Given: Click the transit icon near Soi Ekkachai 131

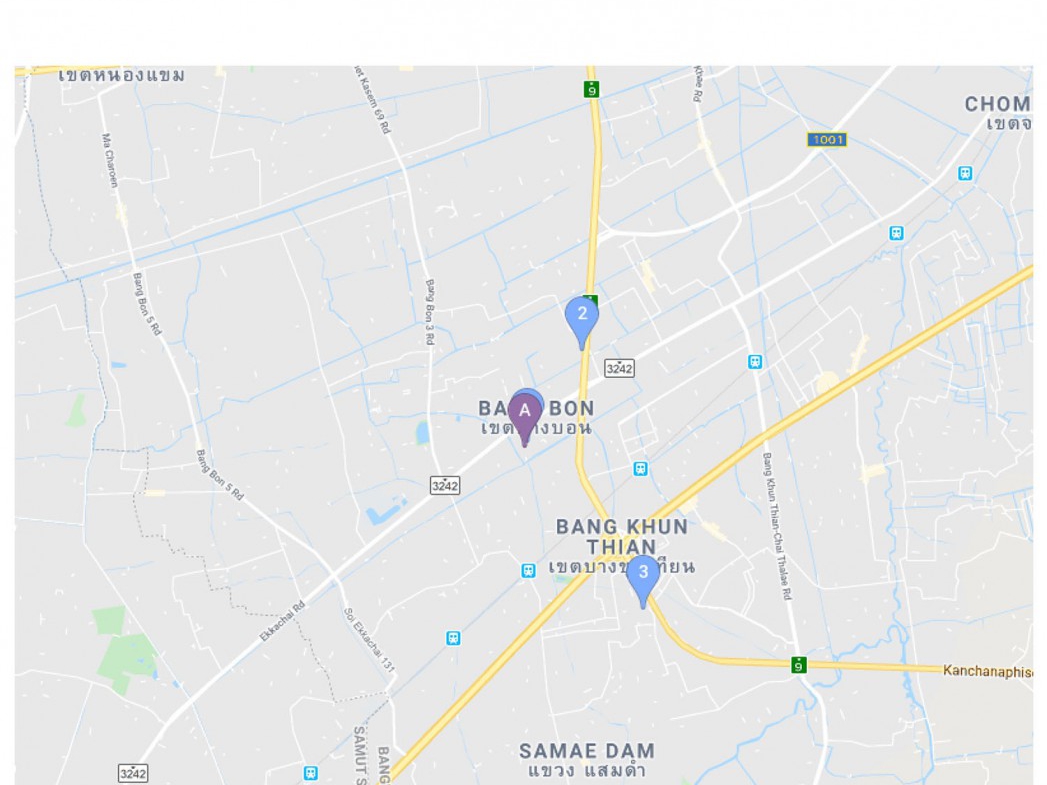Looking at the screenshot, I should 453,638.
